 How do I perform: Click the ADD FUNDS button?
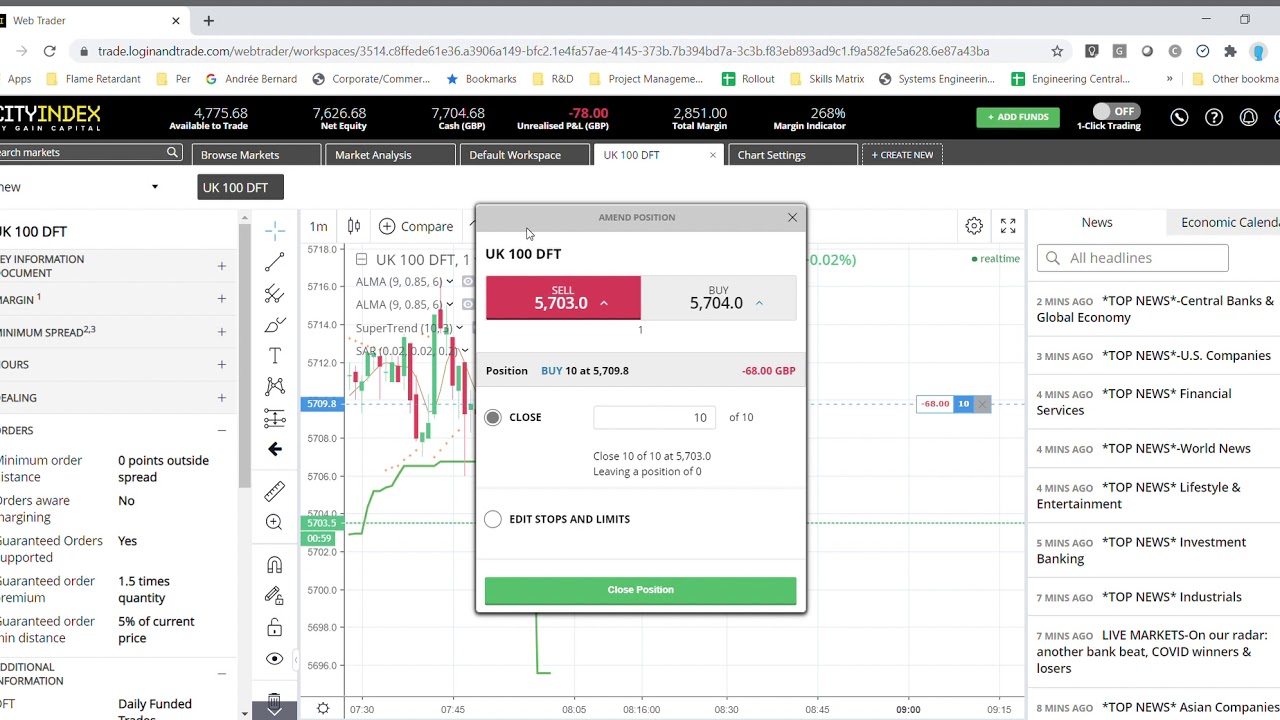click(x=1018, y=117)
